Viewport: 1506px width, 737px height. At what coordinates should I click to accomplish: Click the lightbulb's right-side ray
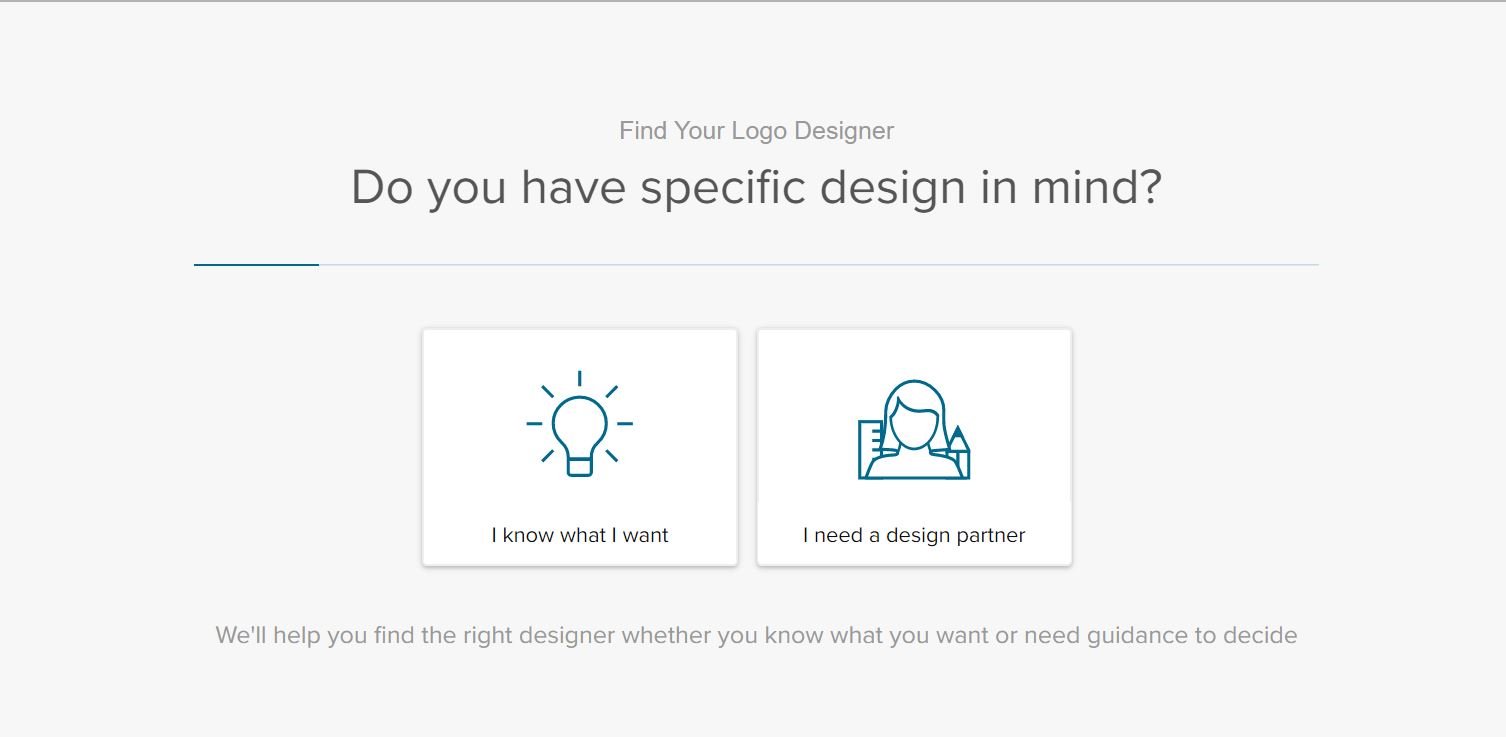(625, 424)
